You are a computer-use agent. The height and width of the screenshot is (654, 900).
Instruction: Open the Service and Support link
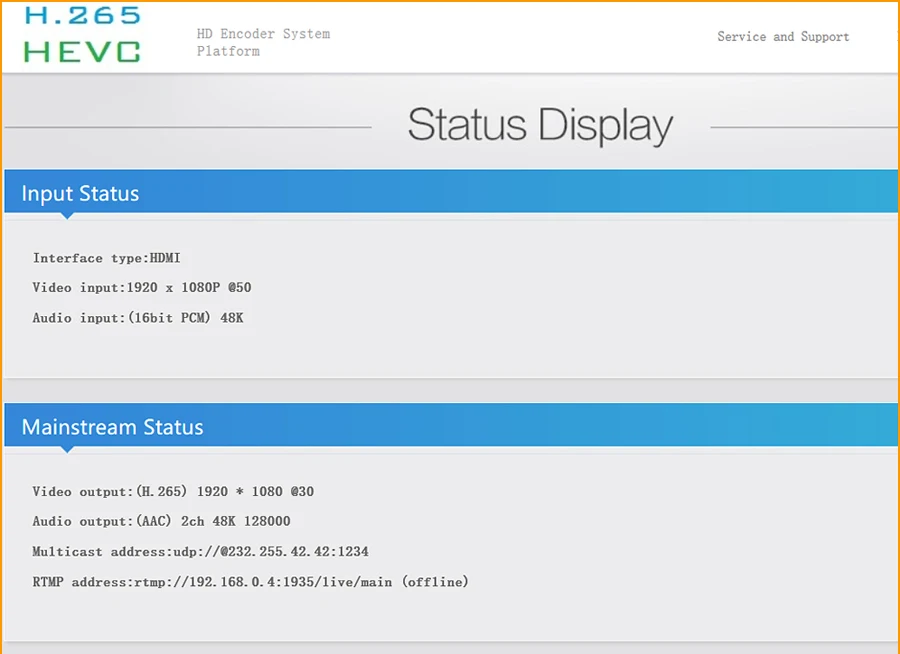pos(783,37)
